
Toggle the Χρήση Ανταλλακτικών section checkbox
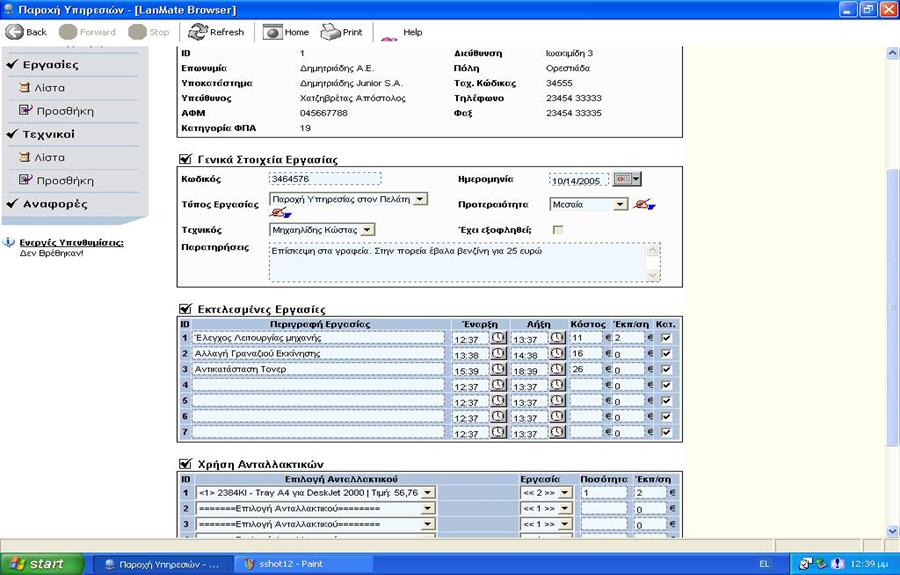tap(185, 464)
